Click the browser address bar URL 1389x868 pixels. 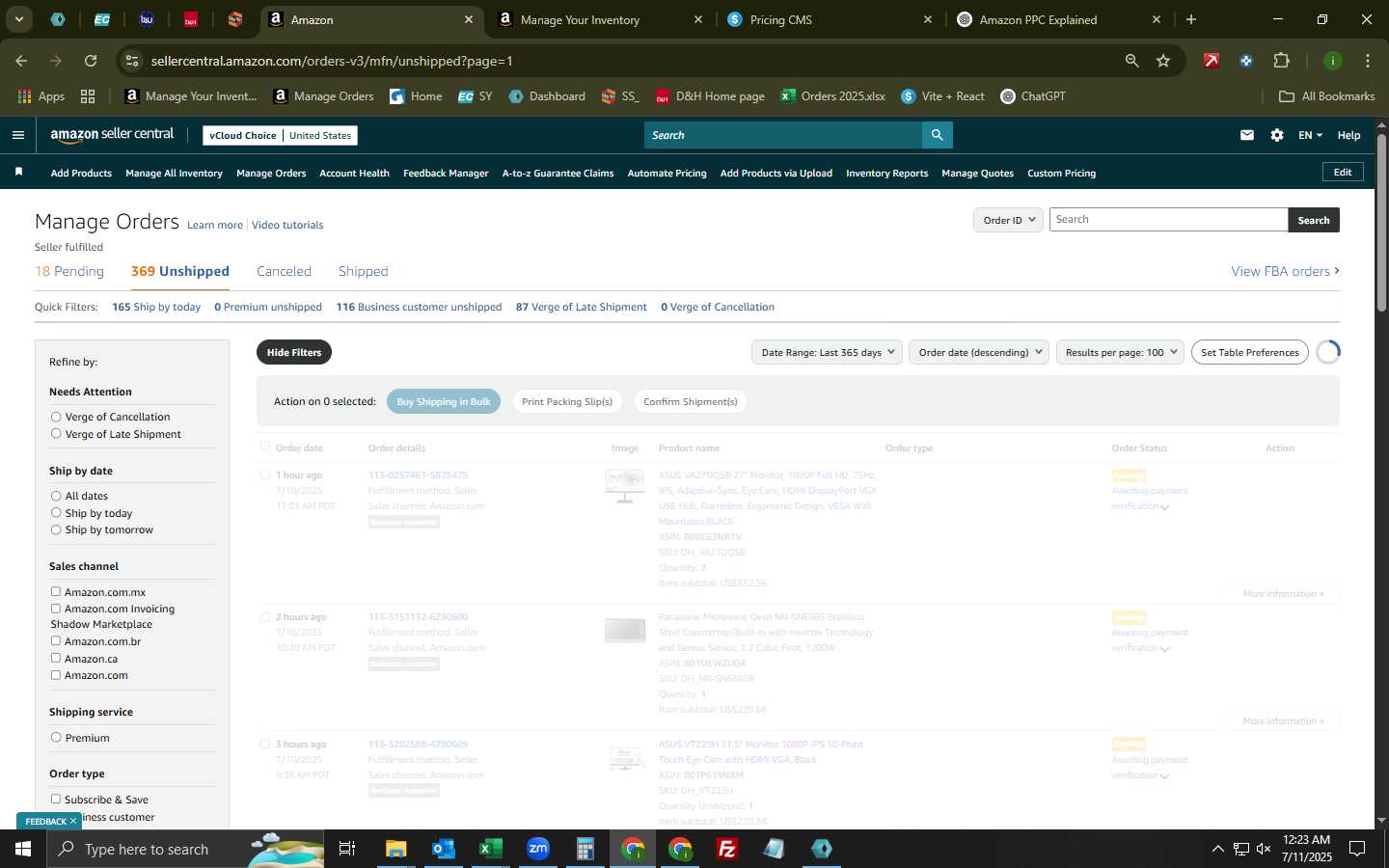[x=332, y=61]
